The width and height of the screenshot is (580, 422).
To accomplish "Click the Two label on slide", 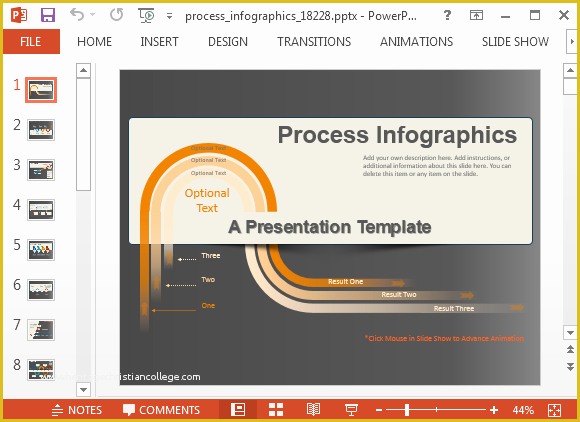I will point(208,280).
